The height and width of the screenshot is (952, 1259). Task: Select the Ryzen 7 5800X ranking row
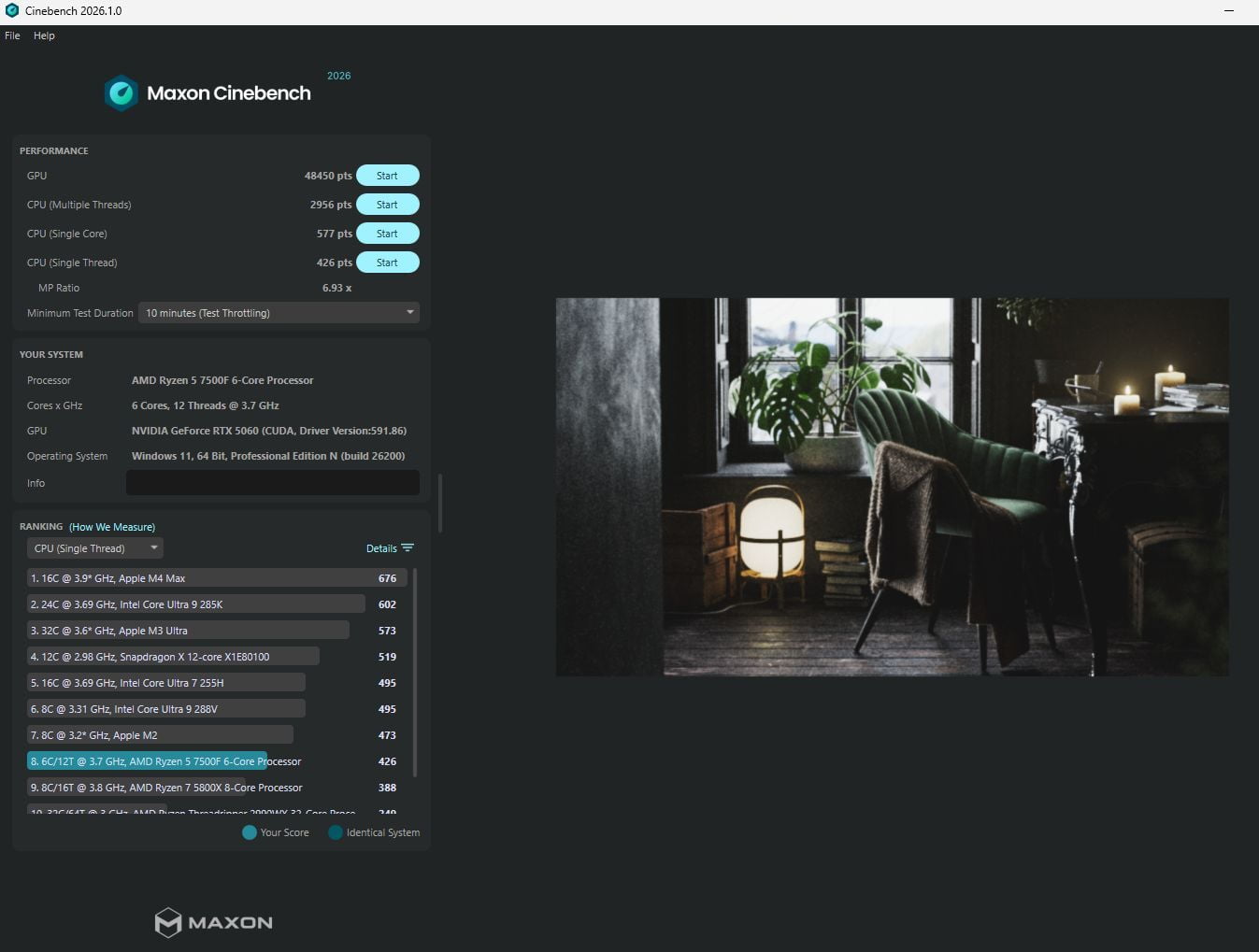click(x=217, y=788)
